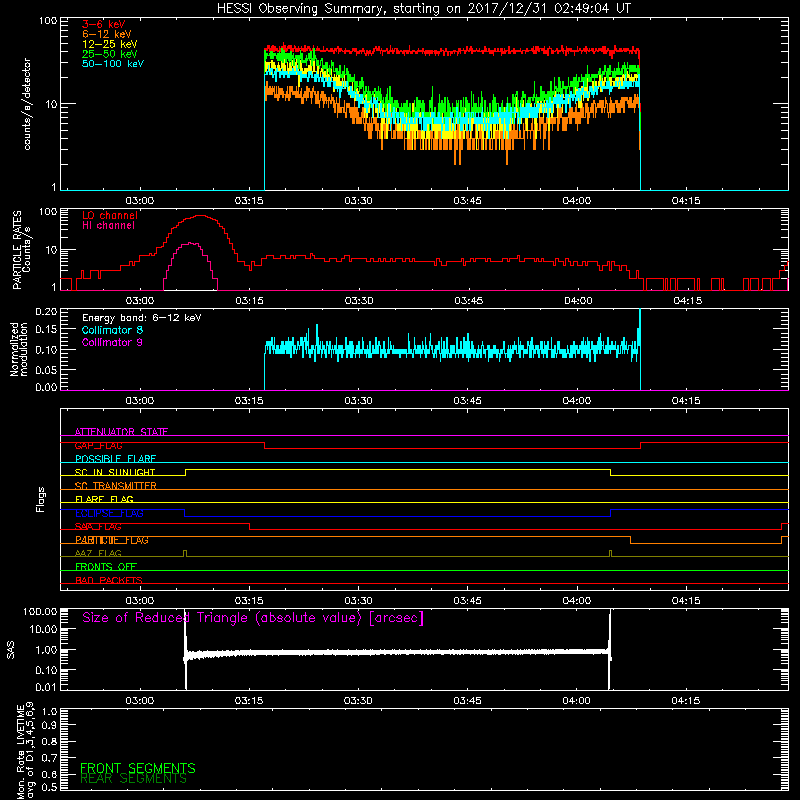
Task: Click the cyan 50-100 keV legend label
Action: tap(113, 64)
